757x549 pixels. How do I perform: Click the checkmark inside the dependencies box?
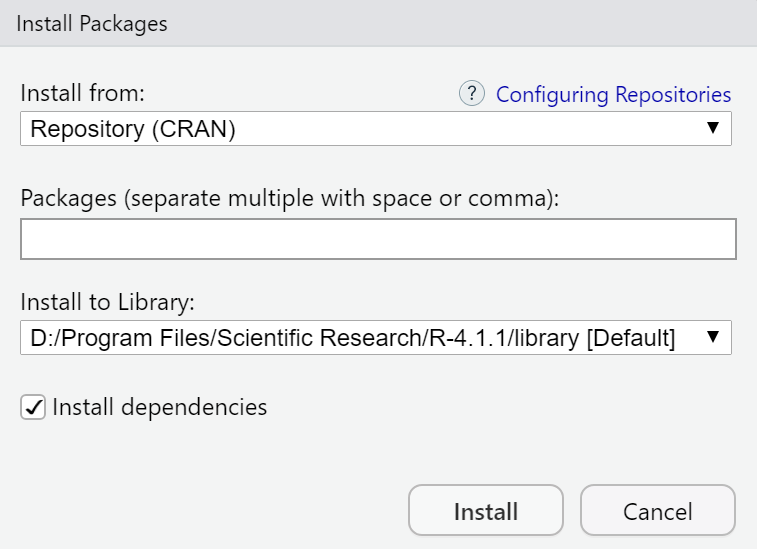tap(33, 408)
